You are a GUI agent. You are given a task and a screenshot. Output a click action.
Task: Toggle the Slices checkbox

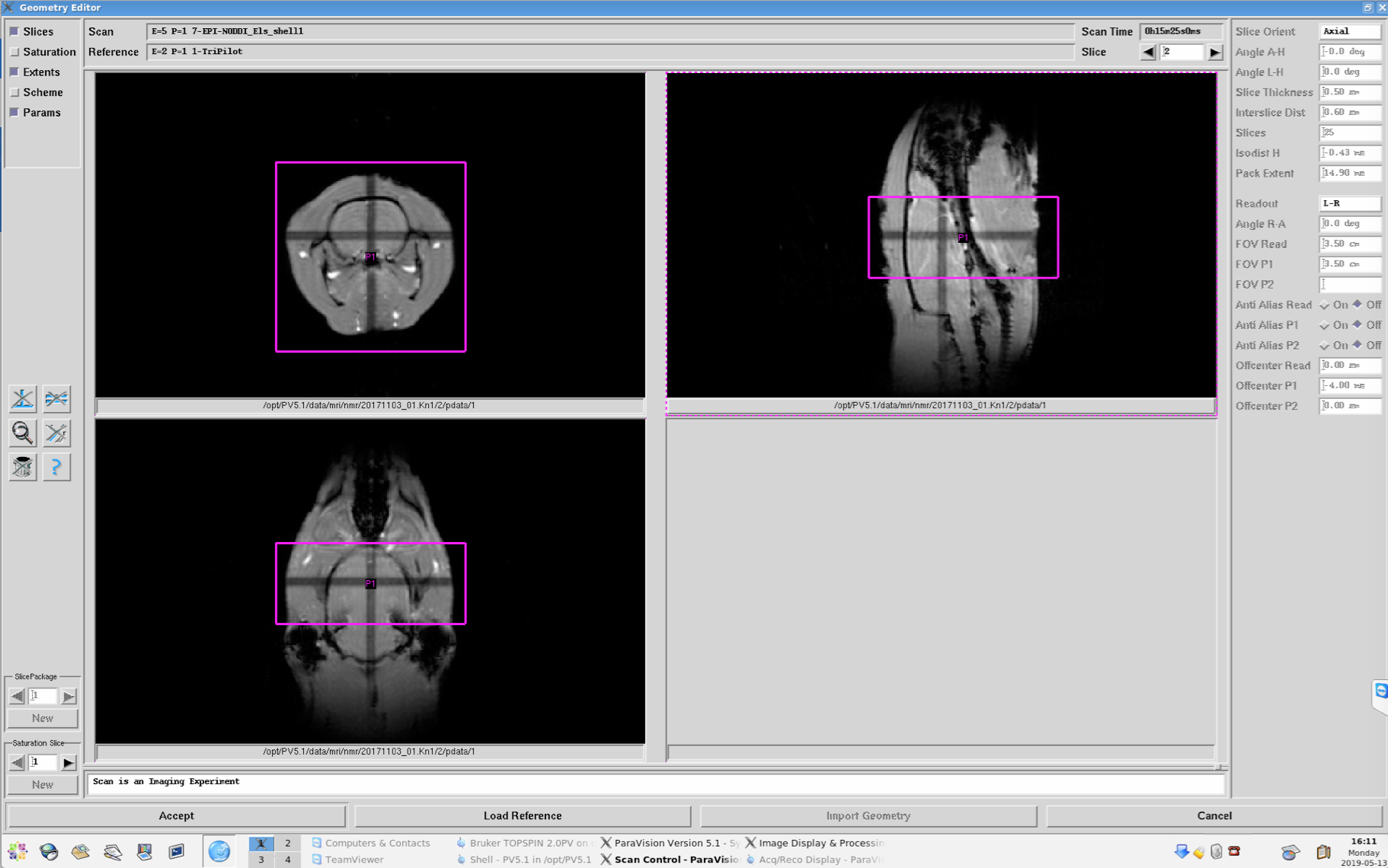click(14, 32)
